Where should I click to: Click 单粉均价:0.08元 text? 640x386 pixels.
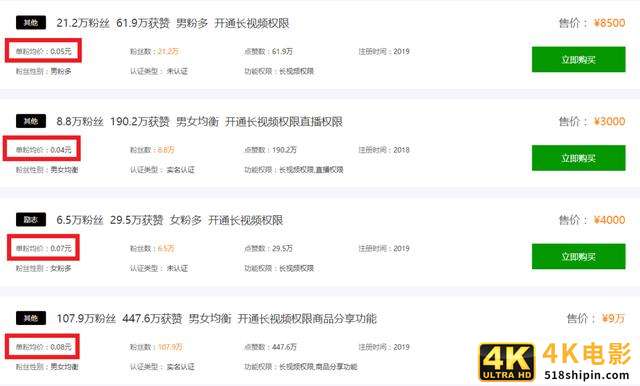44,347
